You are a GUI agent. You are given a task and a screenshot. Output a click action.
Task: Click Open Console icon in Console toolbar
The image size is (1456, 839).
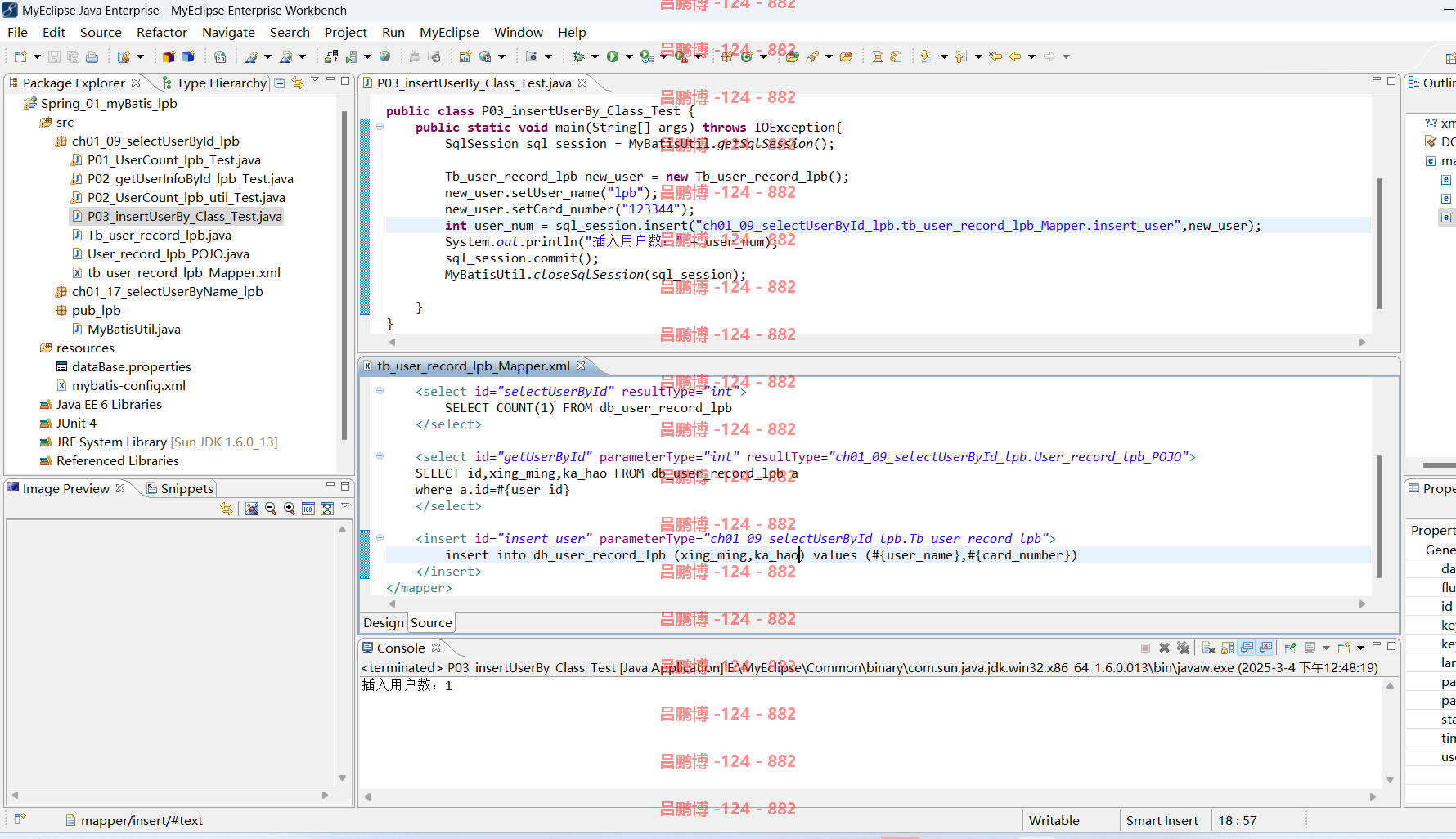1344,648
